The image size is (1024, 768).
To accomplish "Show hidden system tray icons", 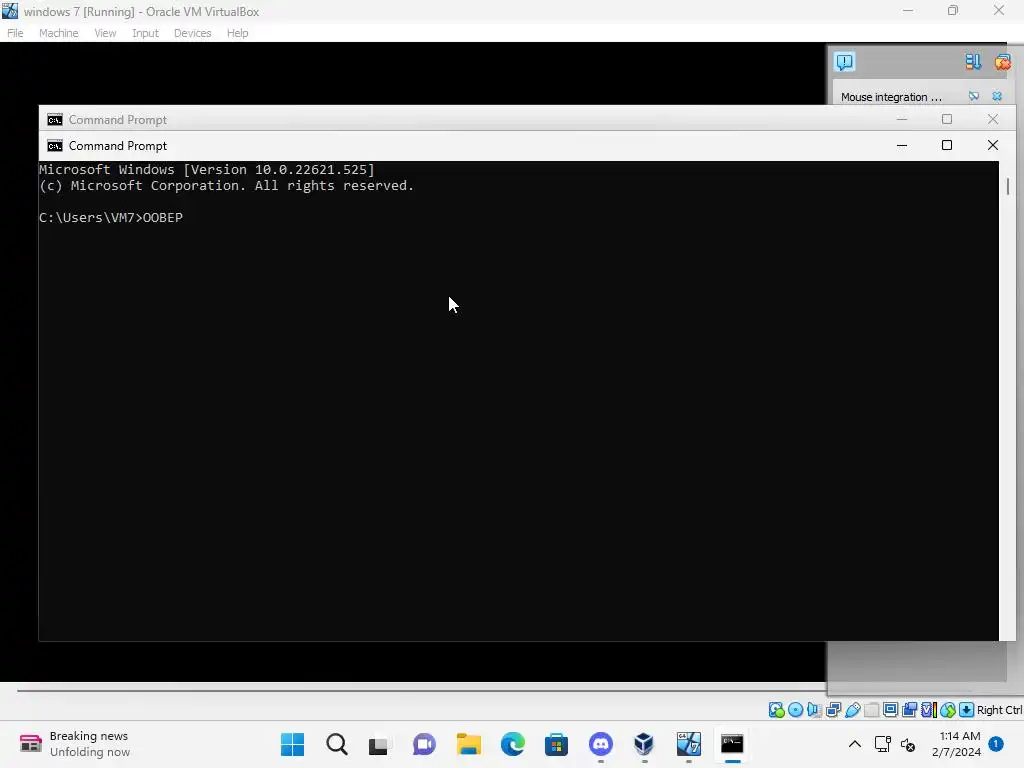I will pos(854,744).
